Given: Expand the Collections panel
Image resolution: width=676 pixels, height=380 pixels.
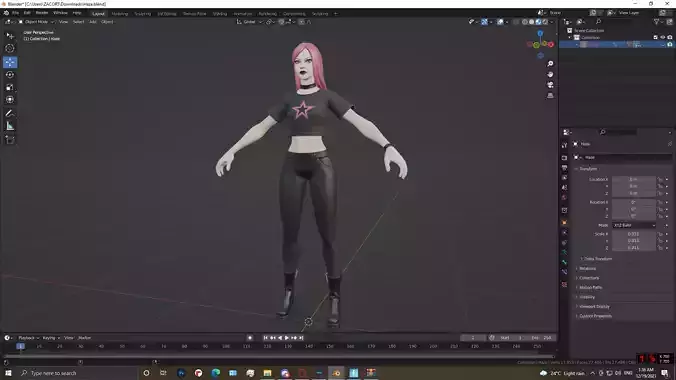Looking at the screenshot, I should click(x=588, y=278).
